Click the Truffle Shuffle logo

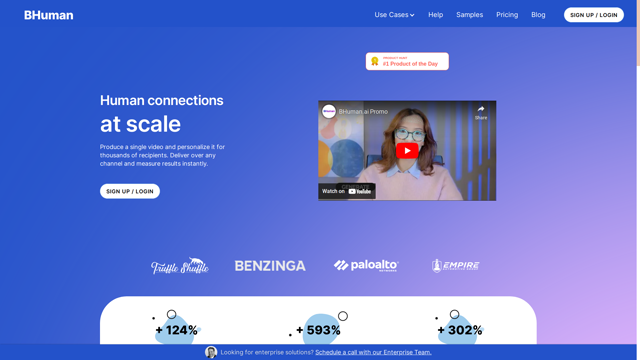(180, 266)
